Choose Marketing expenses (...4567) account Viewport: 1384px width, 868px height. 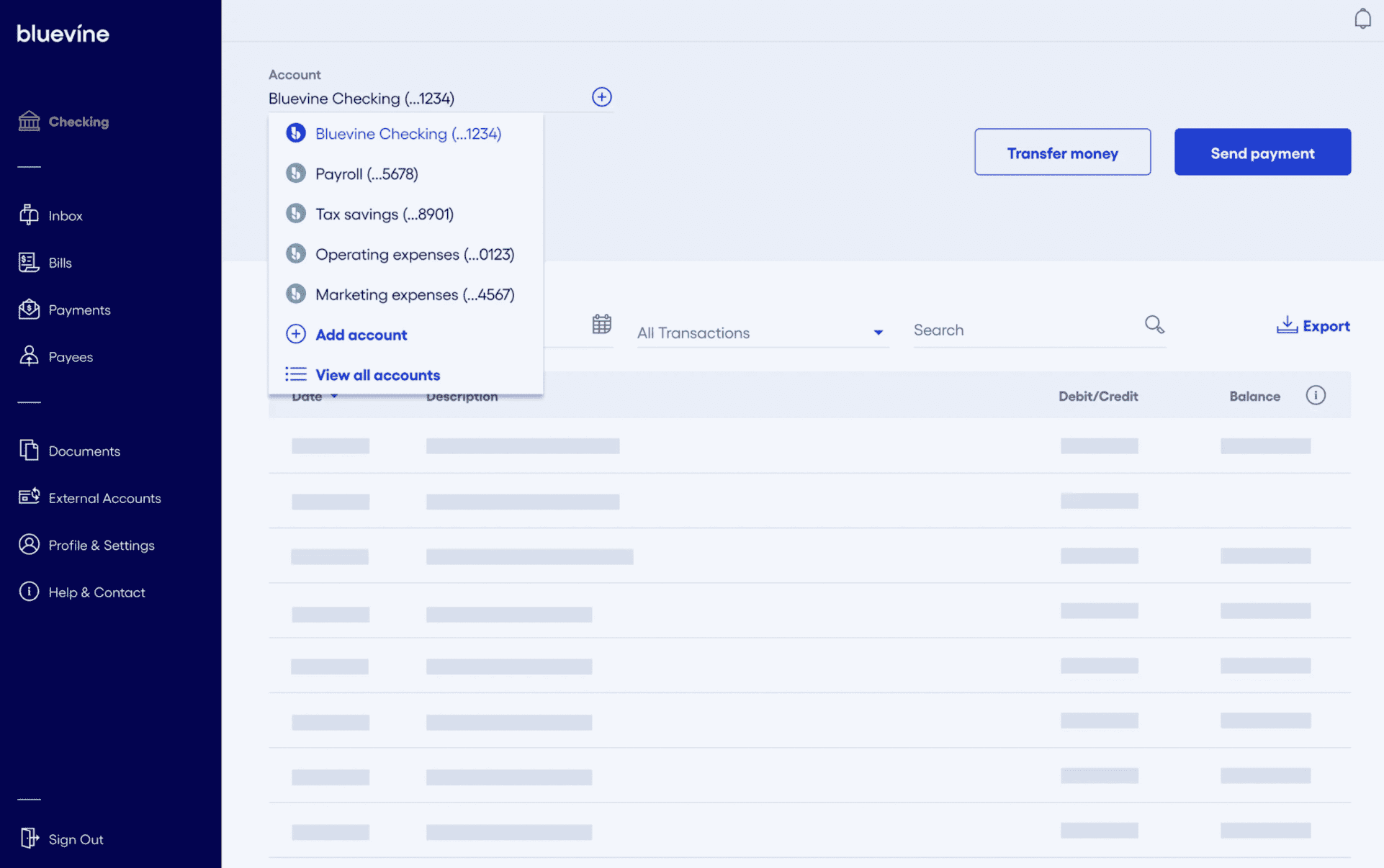tap(414, 295)
